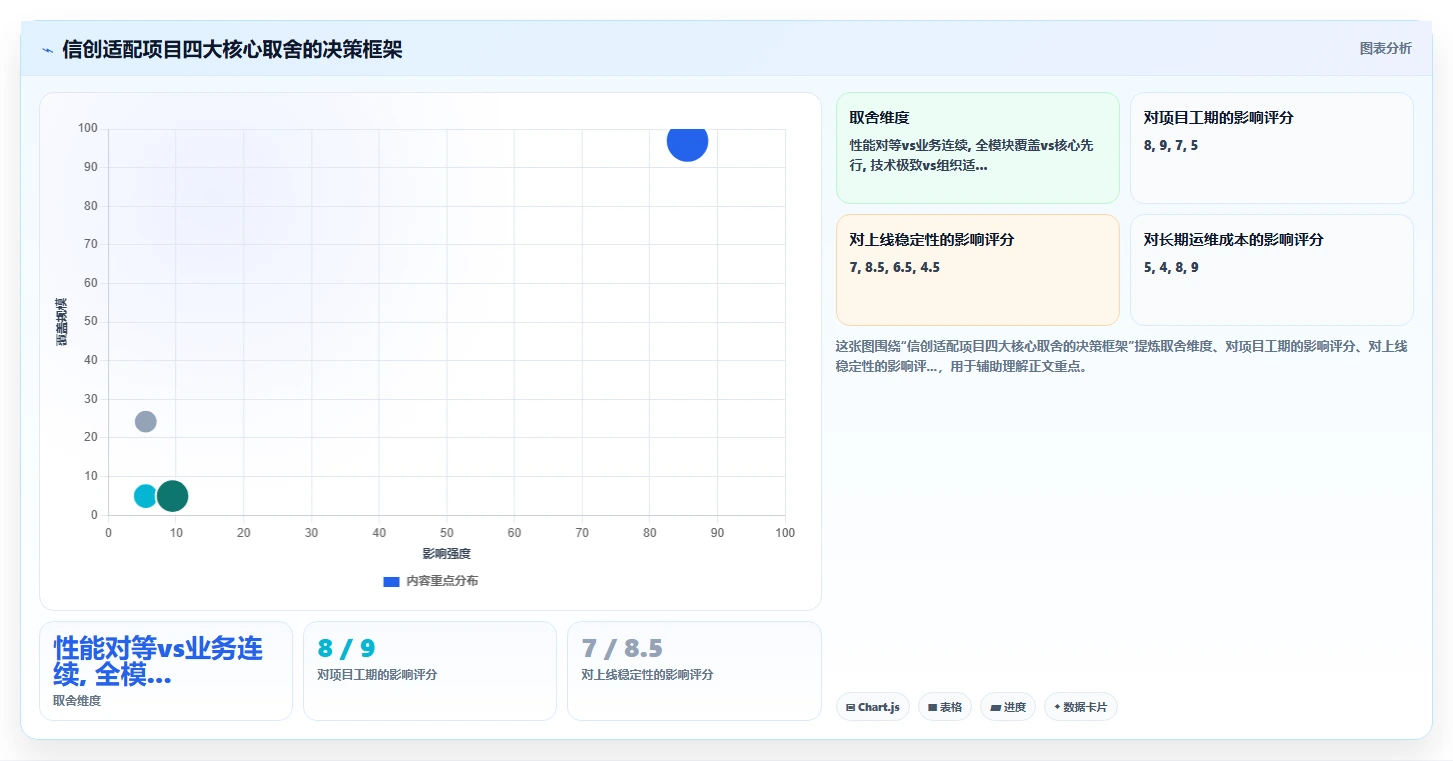Open the green 取舍维度 card
Viewport: 1453px width, 761px height.
(977, 148)
